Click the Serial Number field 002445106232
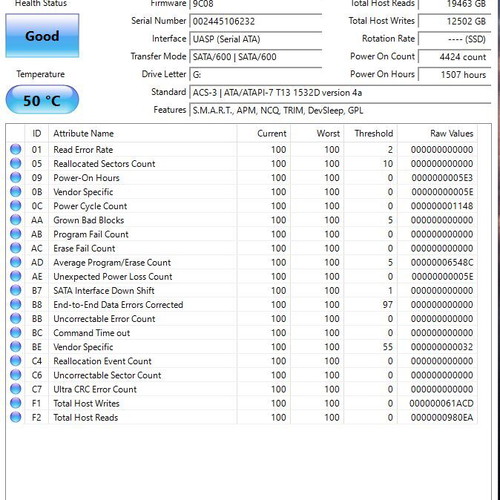This screenshot has height=500, width=500. 256,21
